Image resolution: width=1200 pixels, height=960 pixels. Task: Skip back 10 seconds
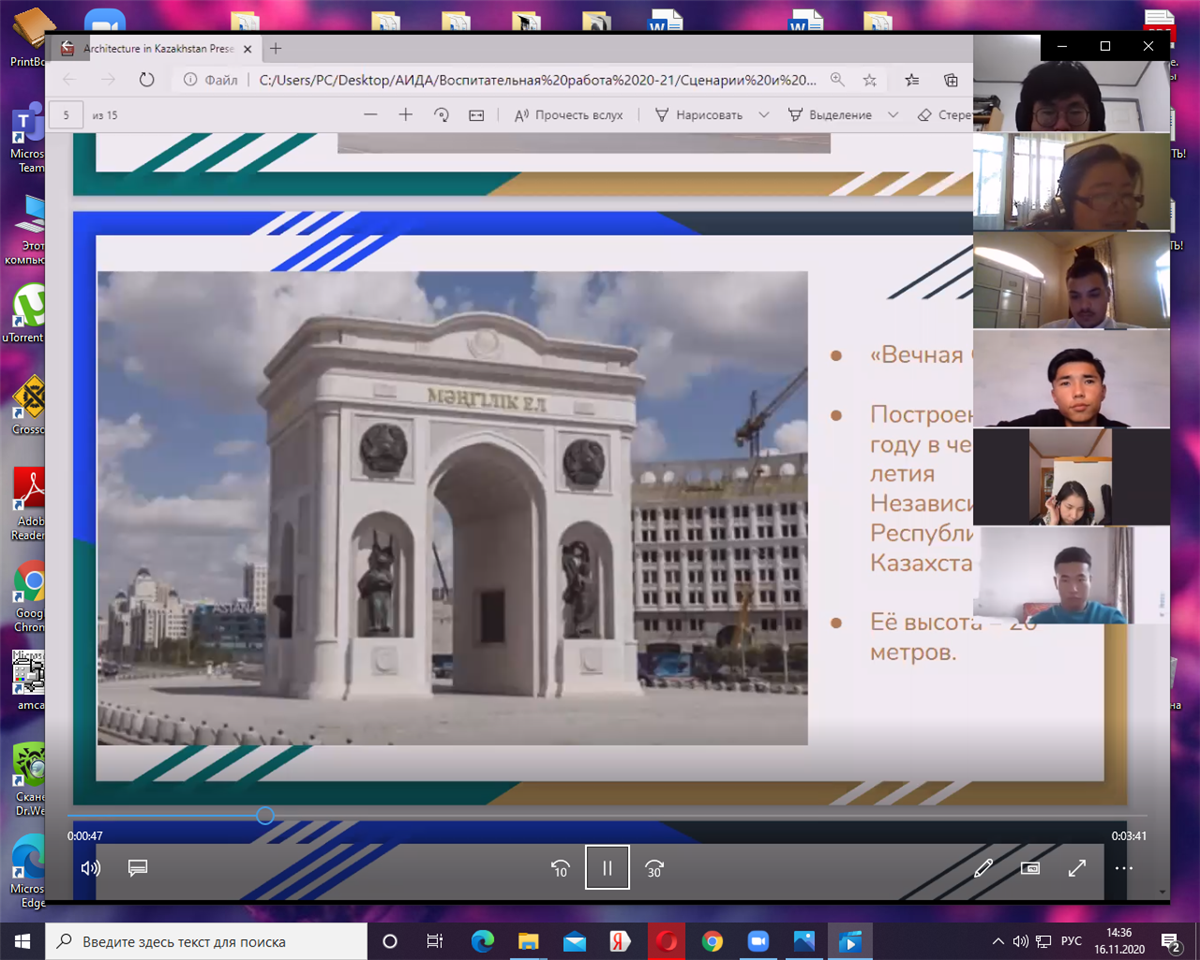click(x=560, y=868)
